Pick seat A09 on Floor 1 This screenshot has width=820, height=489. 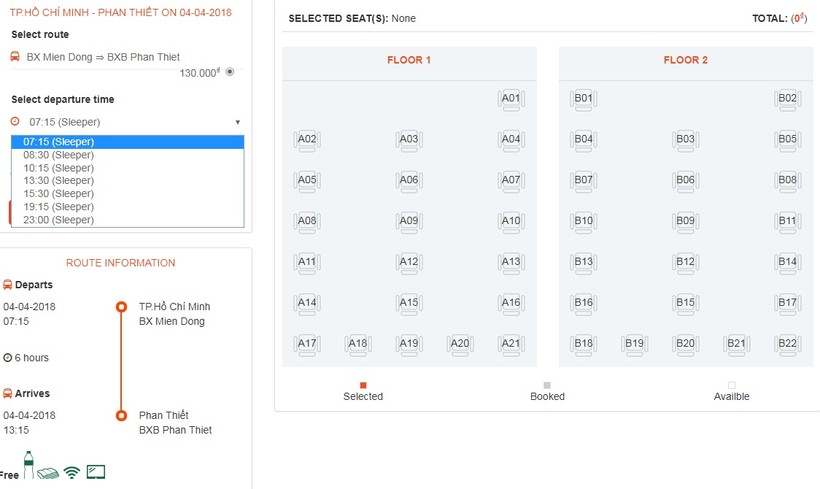(x=408, y=222)
